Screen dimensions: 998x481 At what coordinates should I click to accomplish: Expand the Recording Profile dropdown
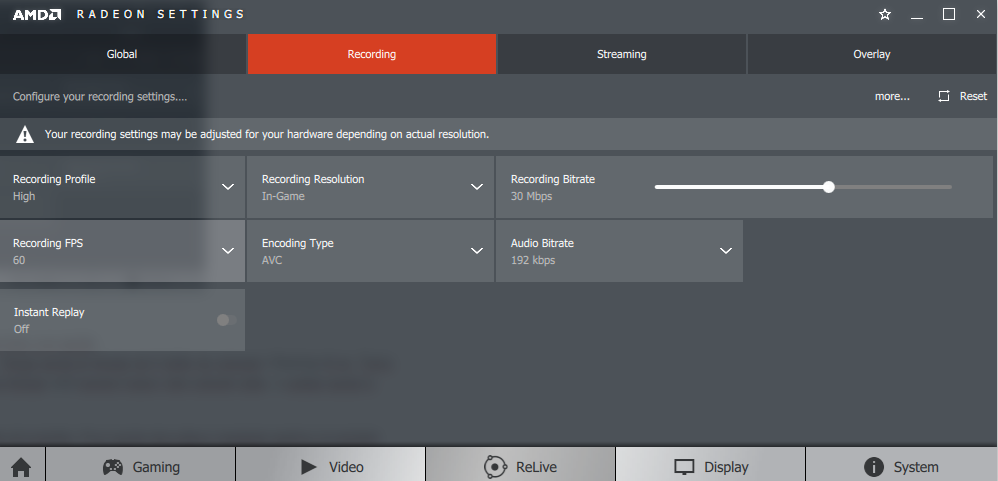(228, 187)
